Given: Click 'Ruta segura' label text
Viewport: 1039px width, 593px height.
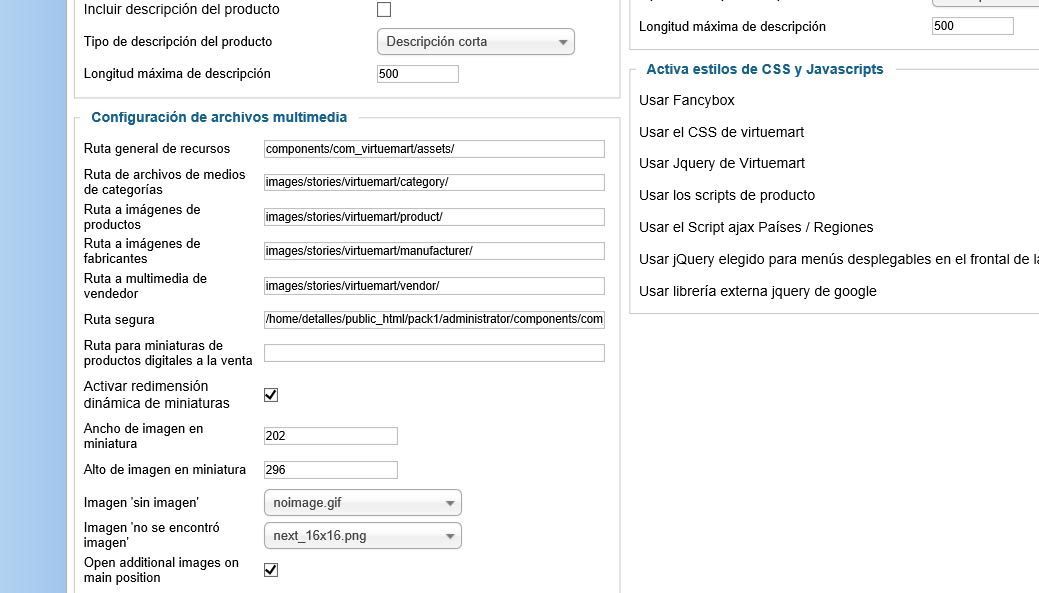Looking at the screenshot, I should (119, 319).
